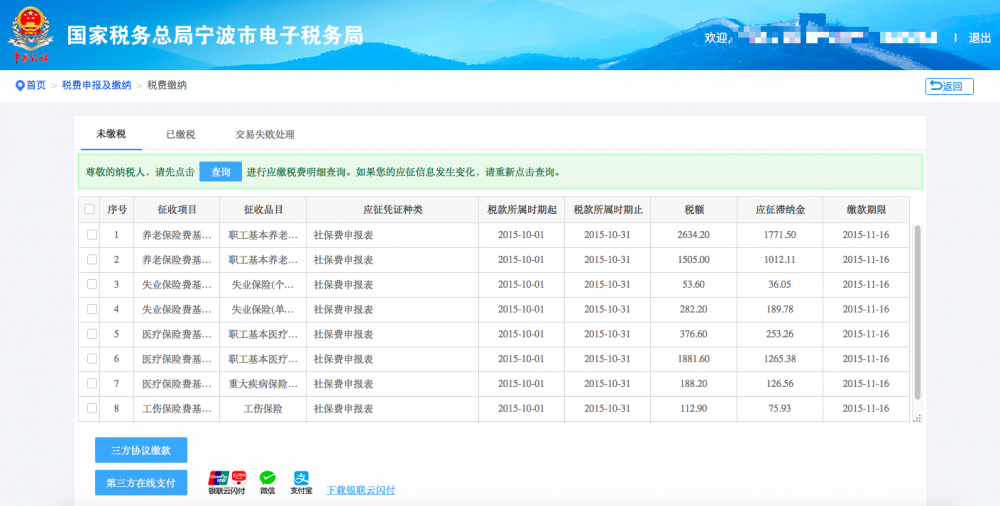Check the box for row 8
The width and height of the screenshot is (1000, 506).
(x=92, y=408)
